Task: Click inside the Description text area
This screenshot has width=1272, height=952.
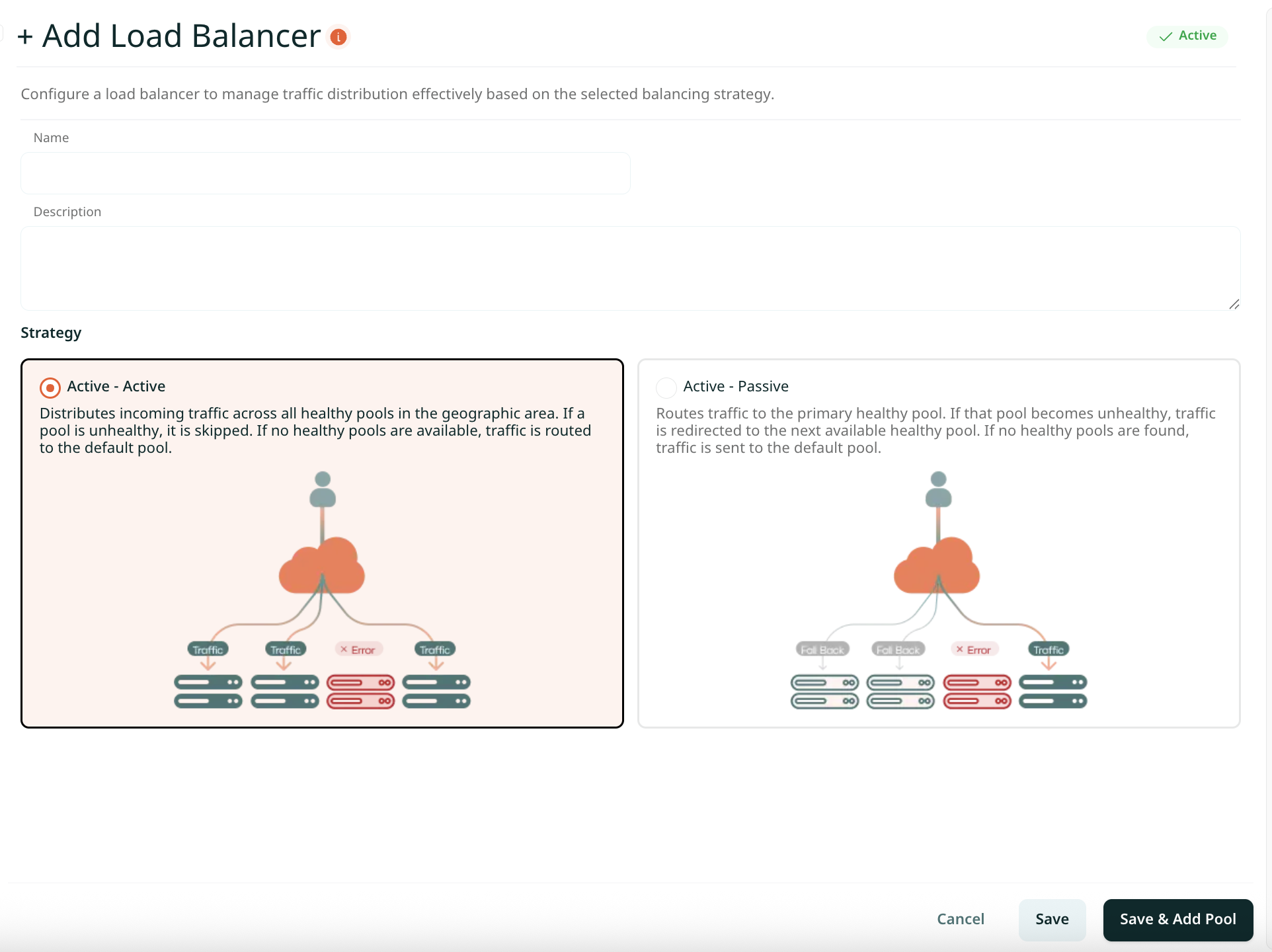Action: 628,268
